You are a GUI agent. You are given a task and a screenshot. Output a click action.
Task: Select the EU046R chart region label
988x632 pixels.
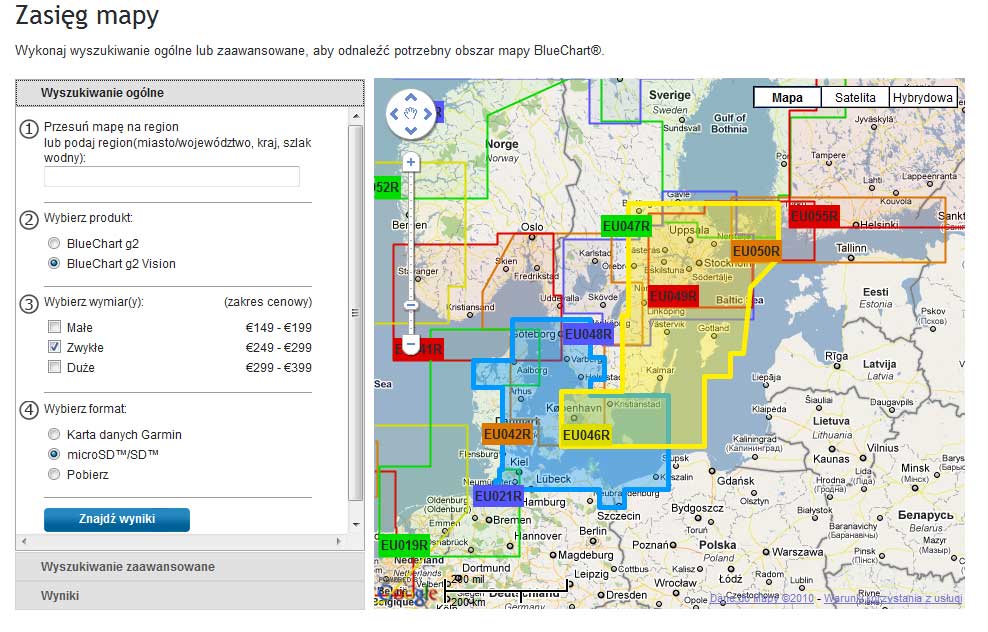click(586, 435)
